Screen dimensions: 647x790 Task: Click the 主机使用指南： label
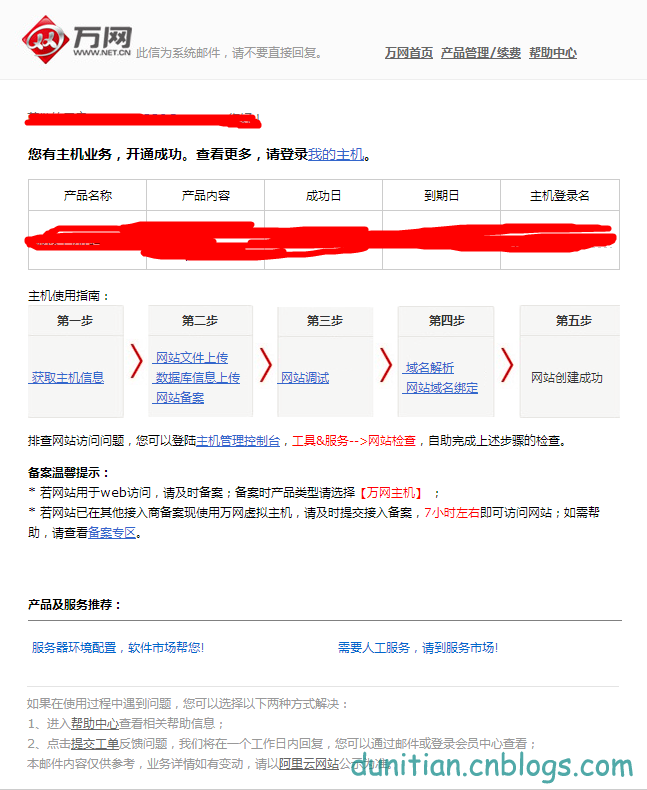point(69,296)
